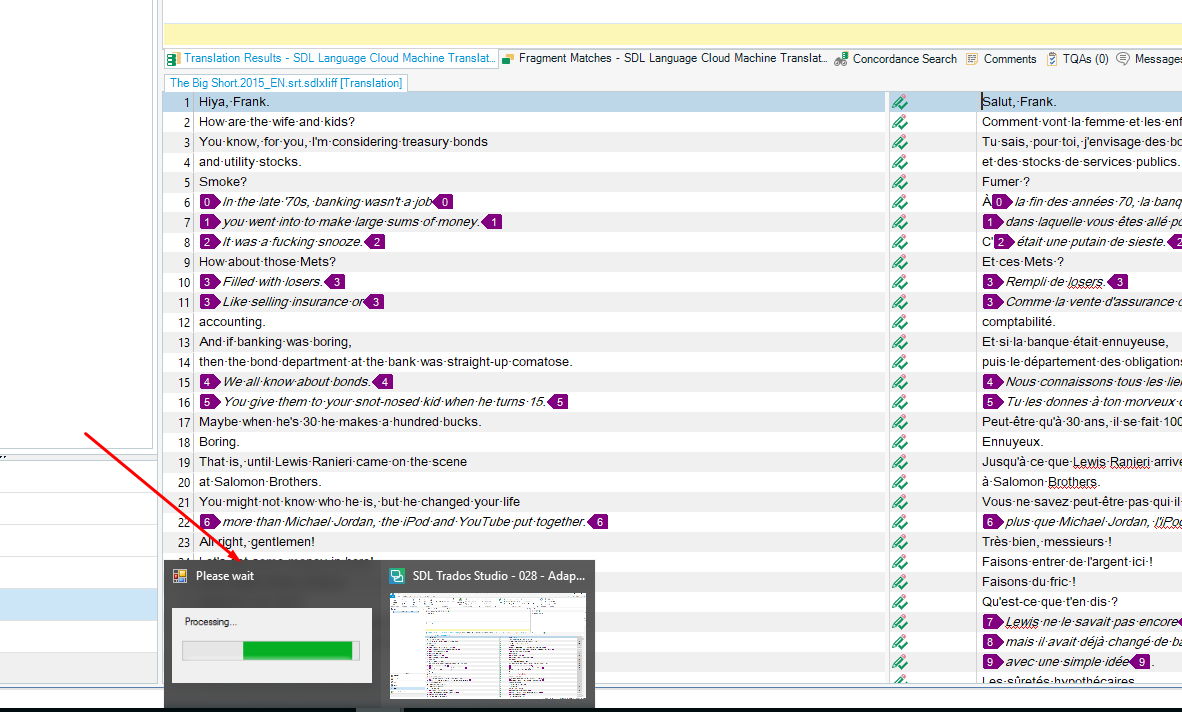Click the Fragment Matches tab icon
Image resolution: width=1182 pixels, height=712 pixels.
click(508, 59)
